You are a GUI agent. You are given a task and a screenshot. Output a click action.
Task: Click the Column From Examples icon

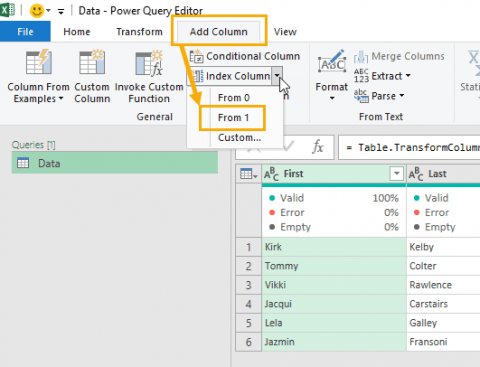tap(39, 62)
